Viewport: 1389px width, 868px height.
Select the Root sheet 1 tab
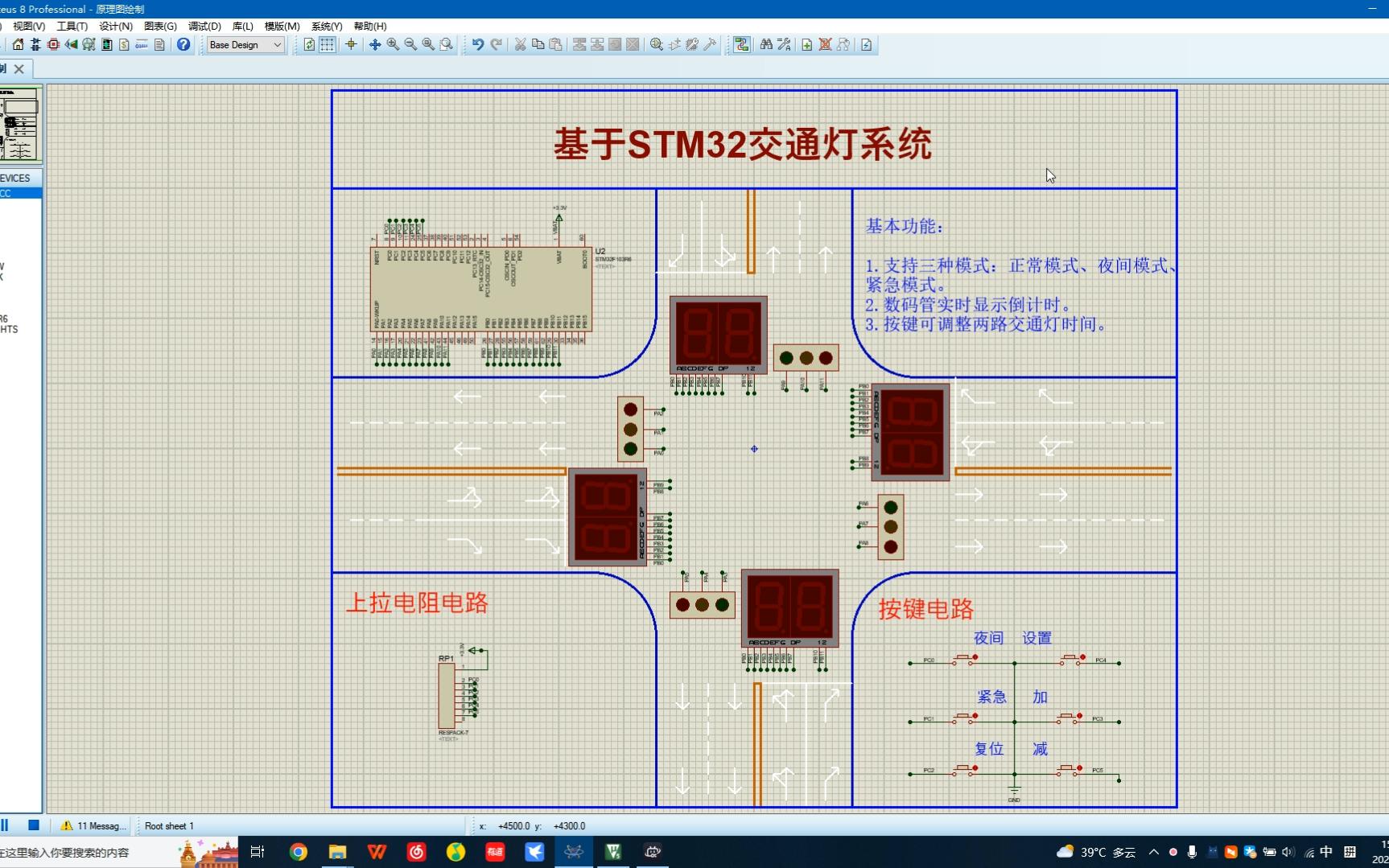[169, 825]
